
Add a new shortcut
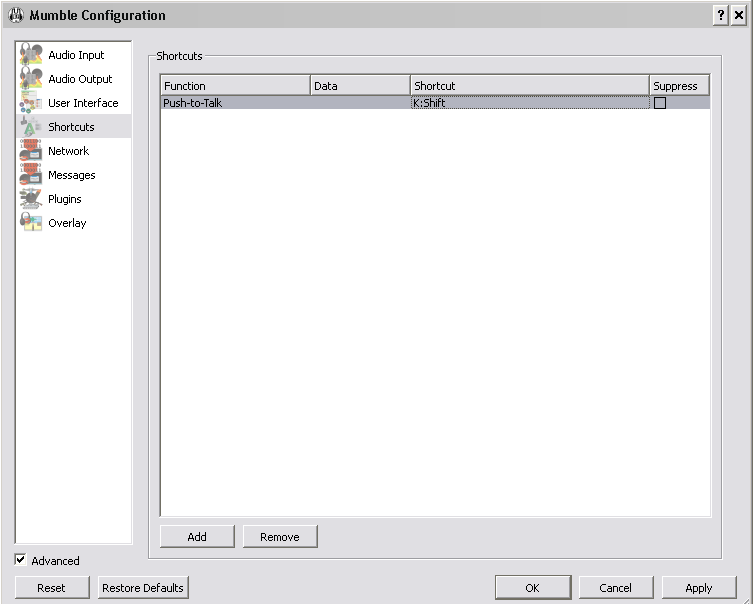[x=197, y=536]
